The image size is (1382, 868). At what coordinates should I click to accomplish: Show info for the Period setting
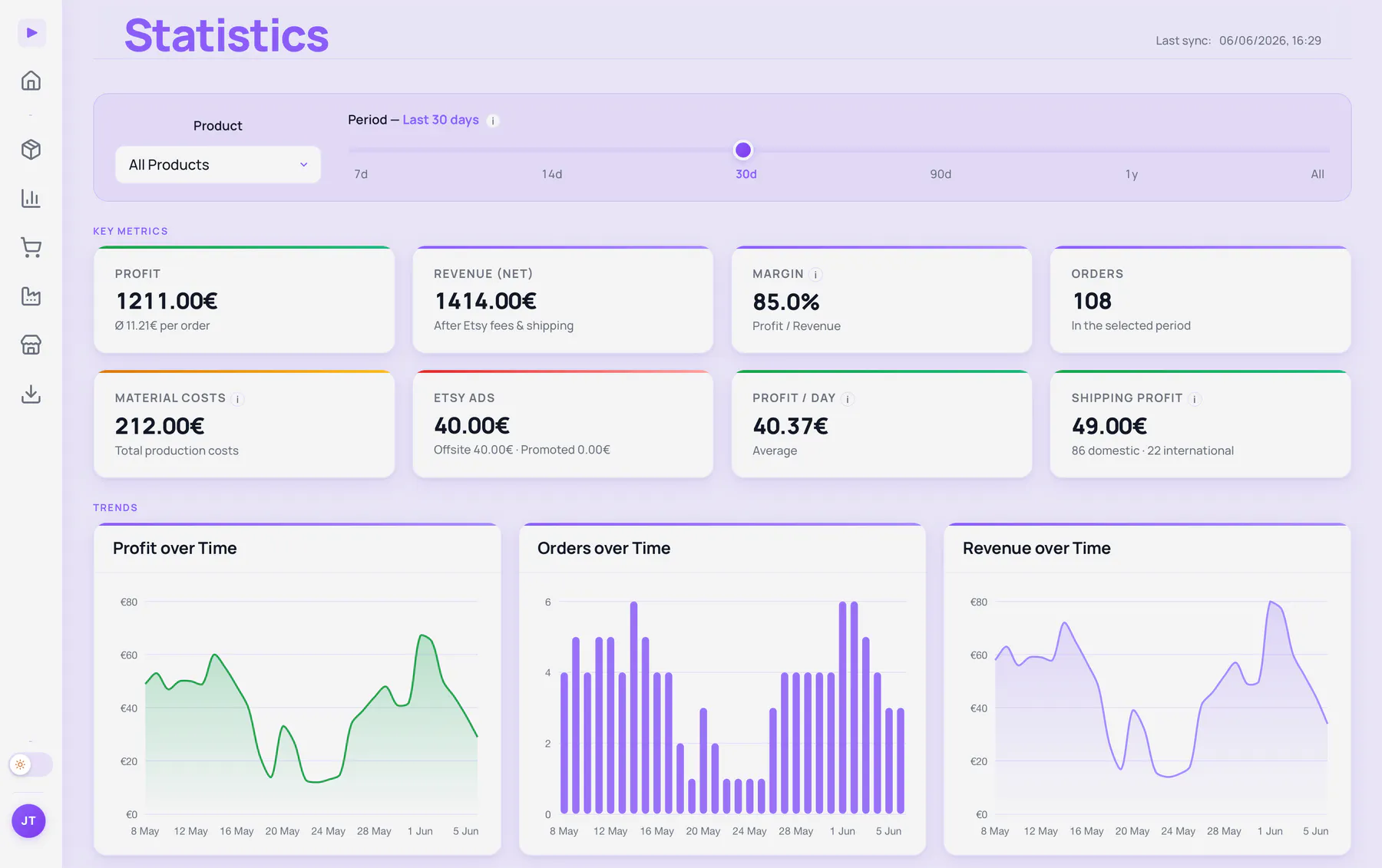pyautogui.click(x=493, y=120)
